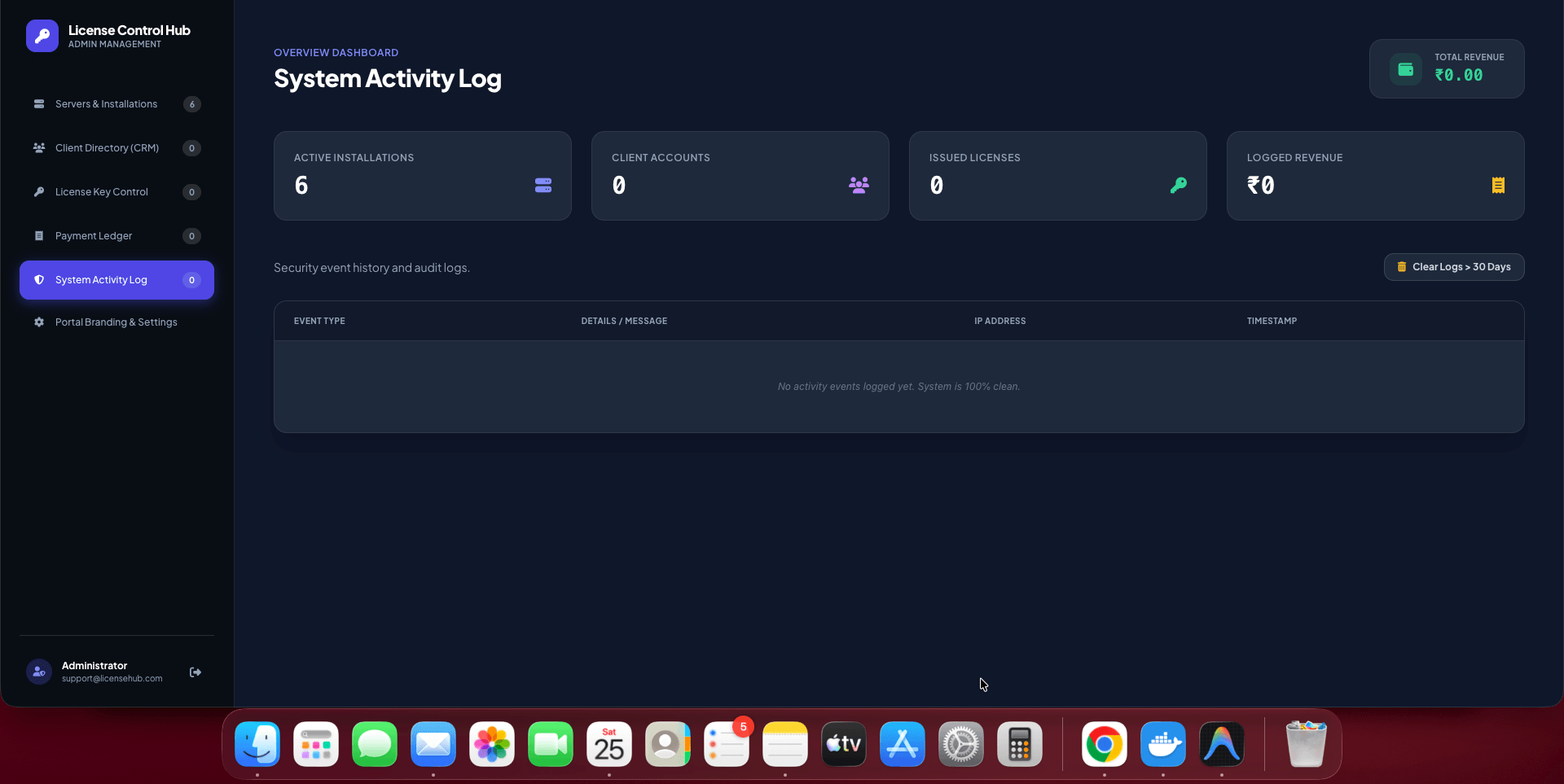Open Calendar showing Sat 25
The height and width of the screenshot is (784, 1564).
pyautogui.click(x=609, y=744)
